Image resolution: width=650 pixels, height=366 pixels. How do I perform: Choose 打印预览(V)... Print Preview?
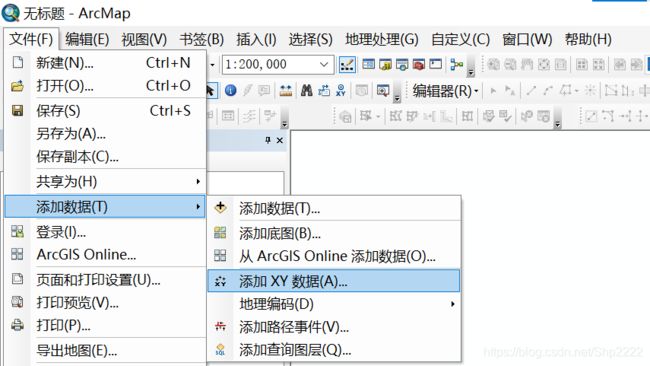coord(105,303)
